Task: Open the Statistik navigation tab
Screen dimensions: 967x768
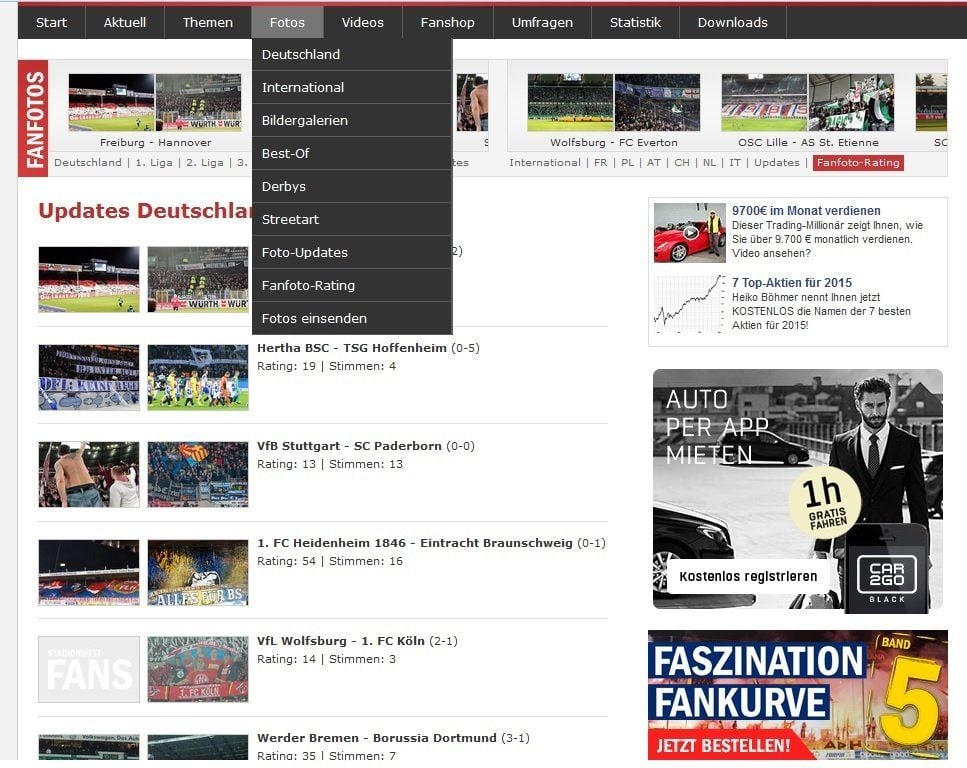Action: tap(635, 22)
